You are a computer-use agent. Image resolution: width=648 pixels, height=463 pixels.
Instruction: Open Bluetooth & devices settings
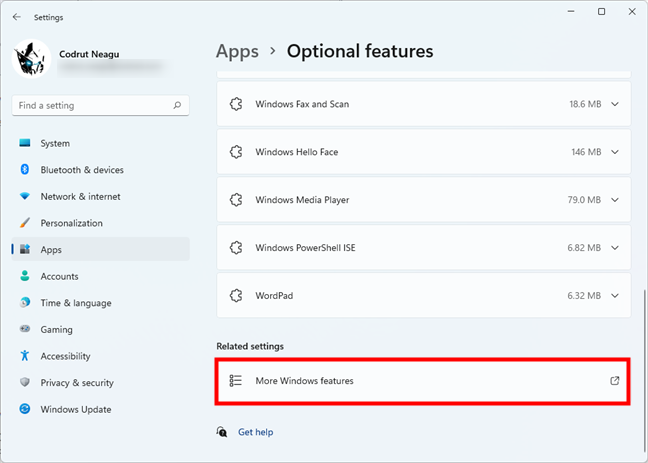click(100, 170)
